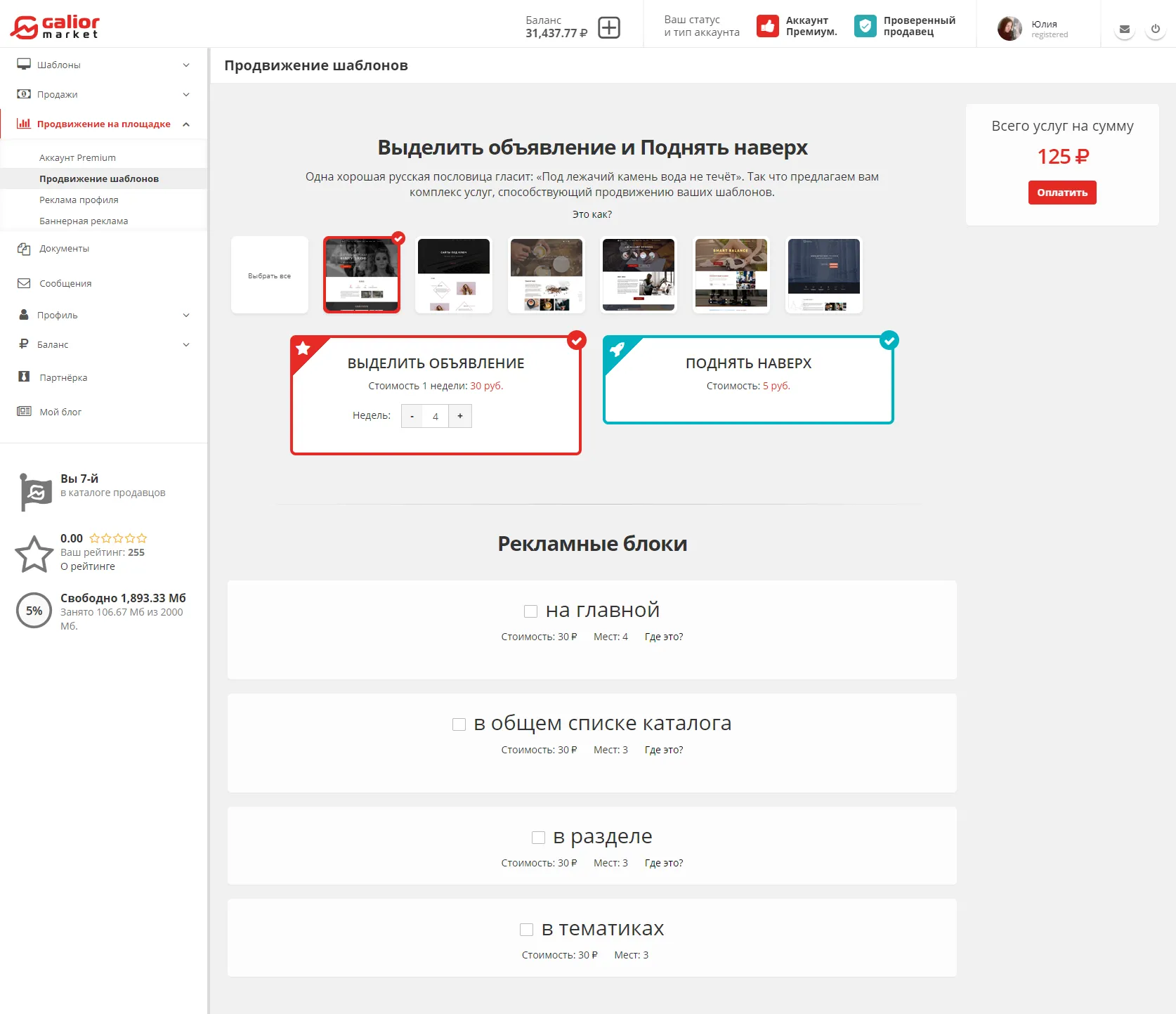Open messages via envelope icon in header
Image resolution: width=1176 pixels, height=1014 pixels.
[1124, 30]
